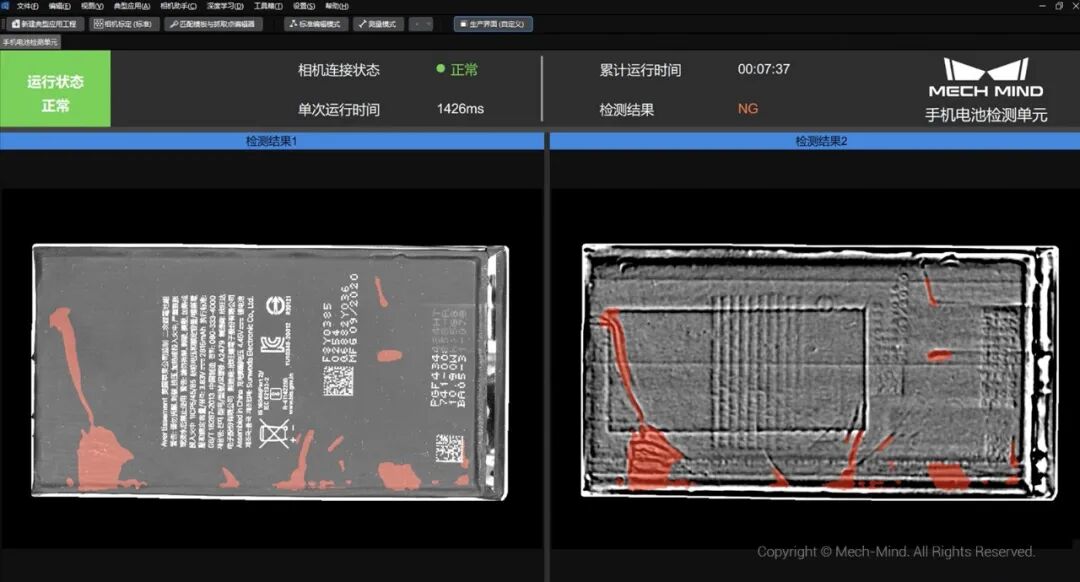The image size is (1080, 582).
Task: Click the 检测结果2 panel header
Action: pos(810,140)
